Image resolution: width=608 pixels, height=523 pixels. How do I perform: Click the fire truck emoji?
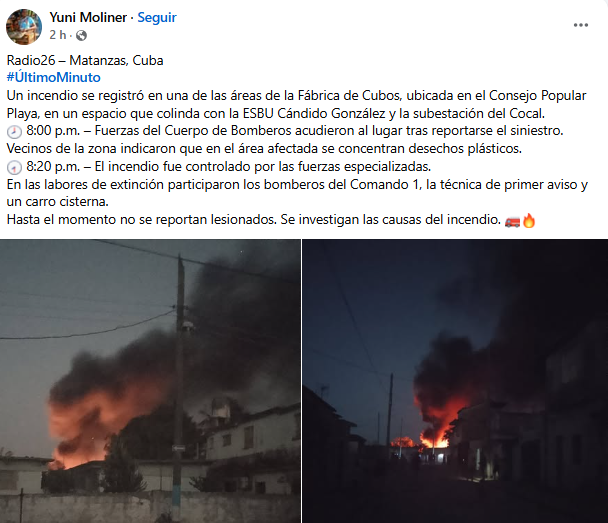tap(512, 221)
